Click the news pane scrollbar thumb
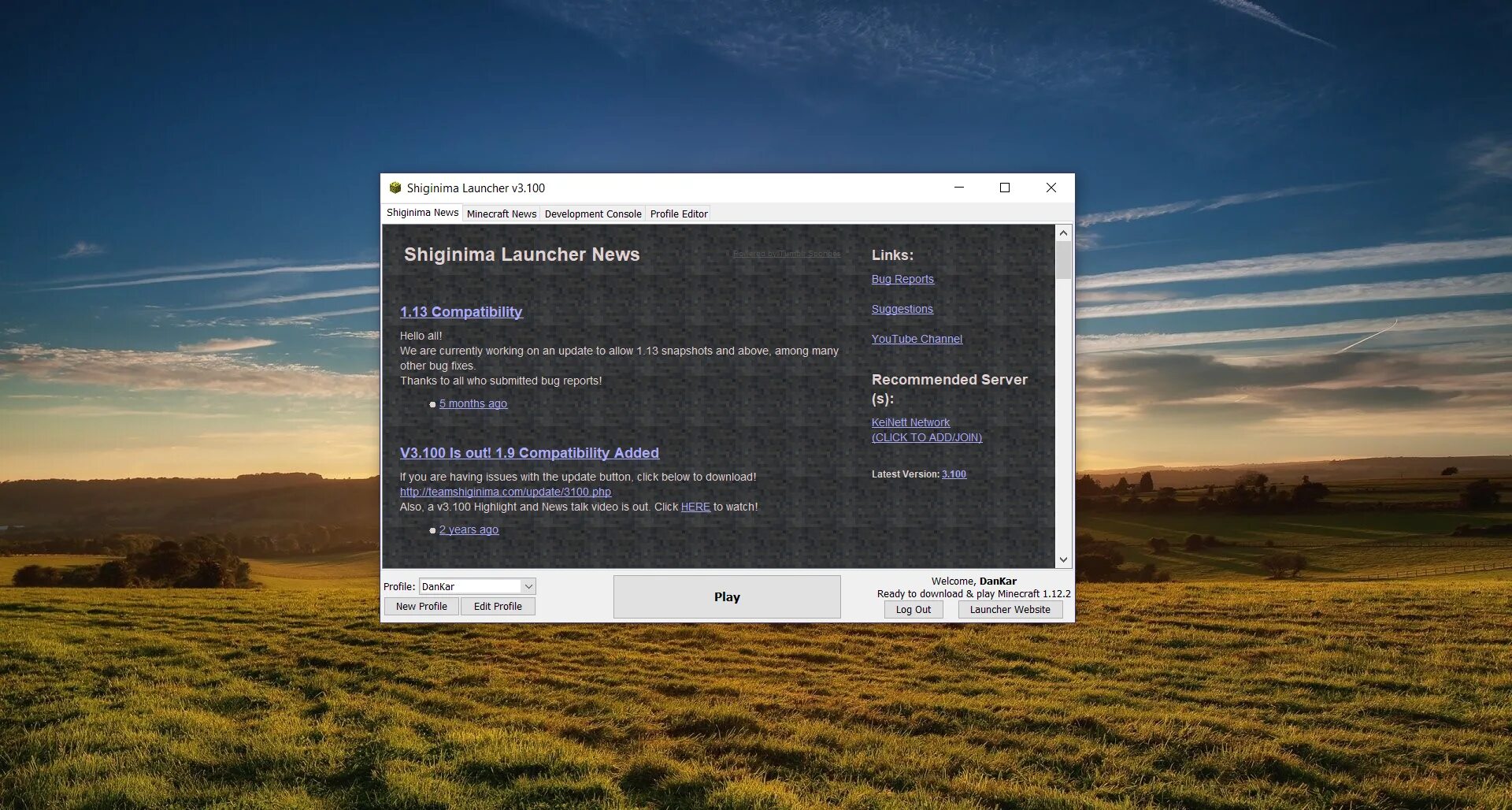The image size is (1512, 810). pos(1063,260)
